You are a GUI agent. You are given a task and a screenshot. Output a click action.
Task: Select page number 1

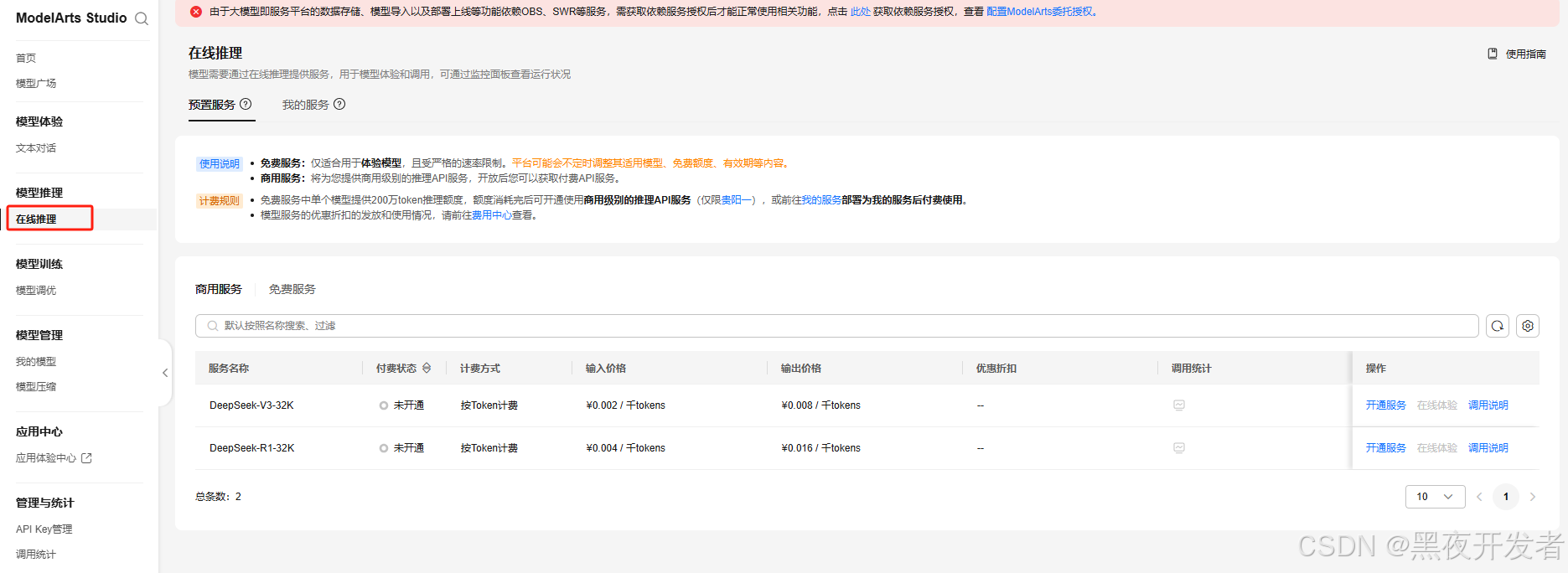pos(1506,497)
